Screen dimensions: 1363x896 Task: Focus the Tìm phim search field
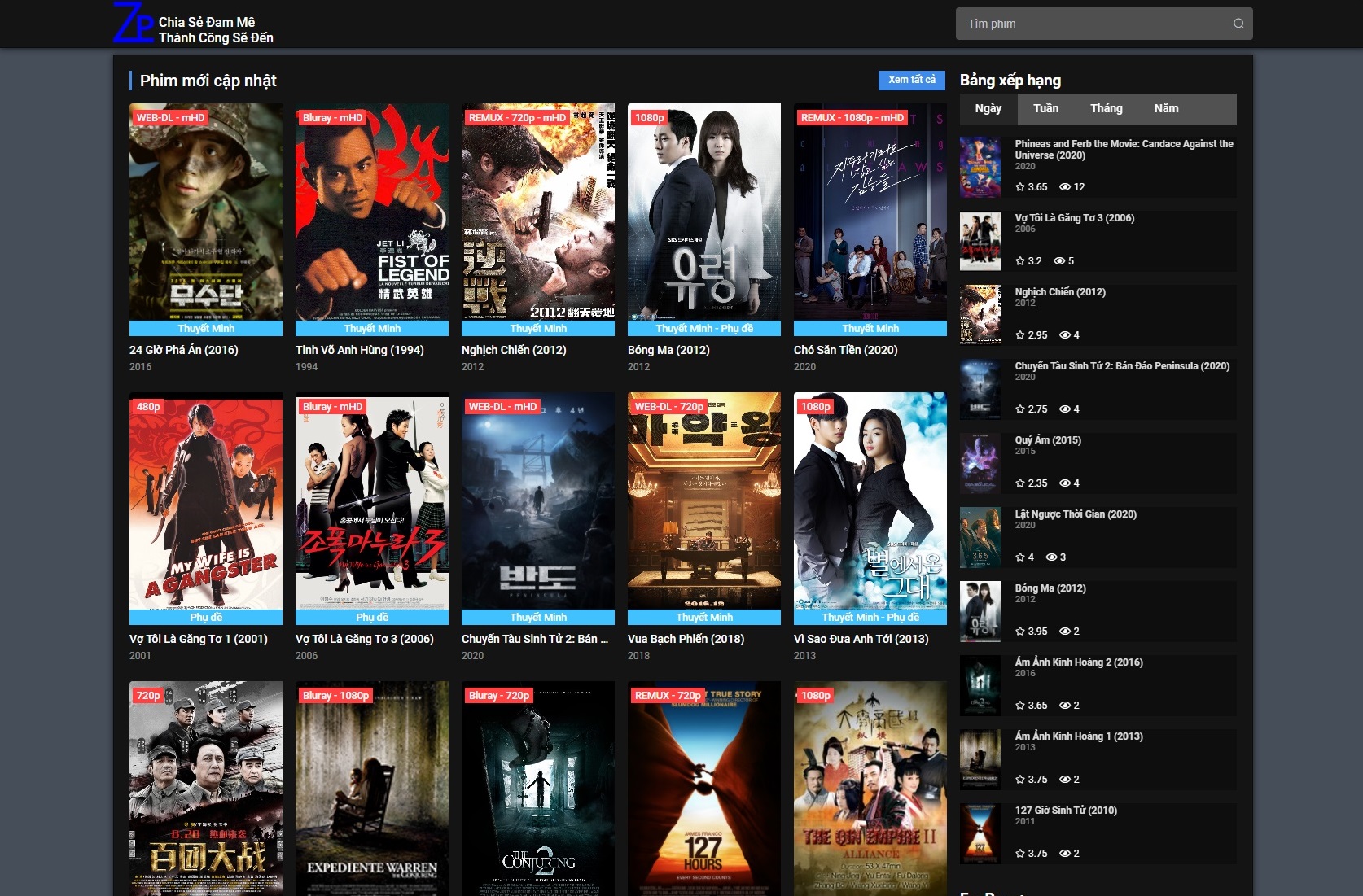[x=1104, y=24]
